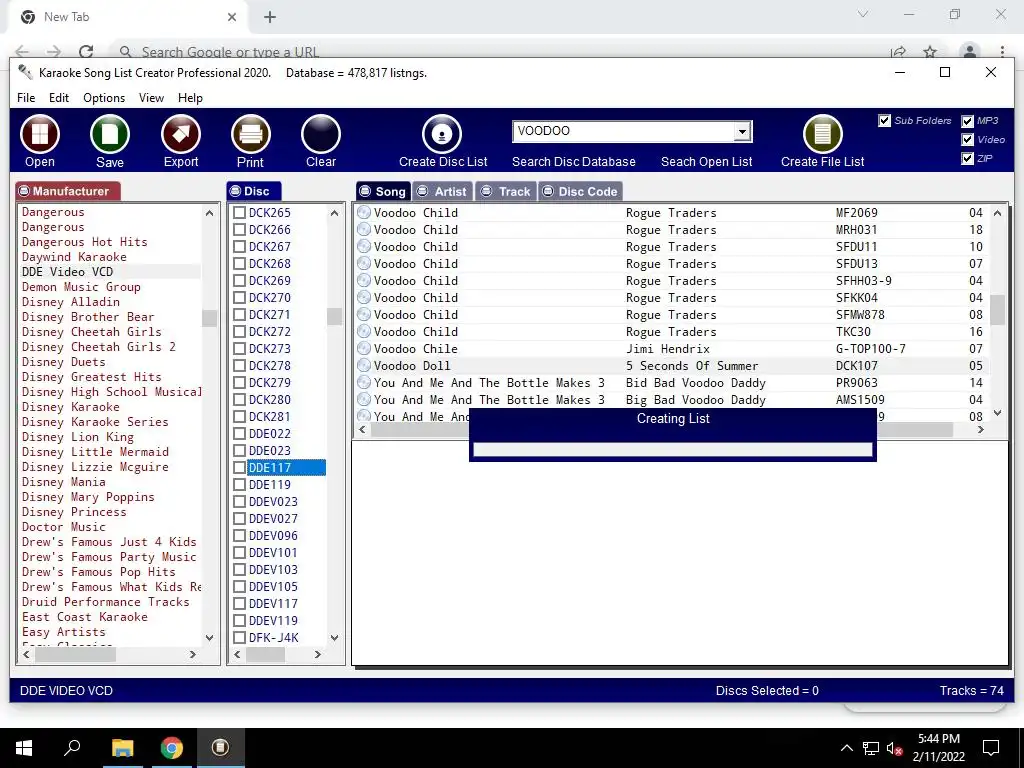1024x768 pixels.
Task: Click the green Save icon
Action: [110, 134]
